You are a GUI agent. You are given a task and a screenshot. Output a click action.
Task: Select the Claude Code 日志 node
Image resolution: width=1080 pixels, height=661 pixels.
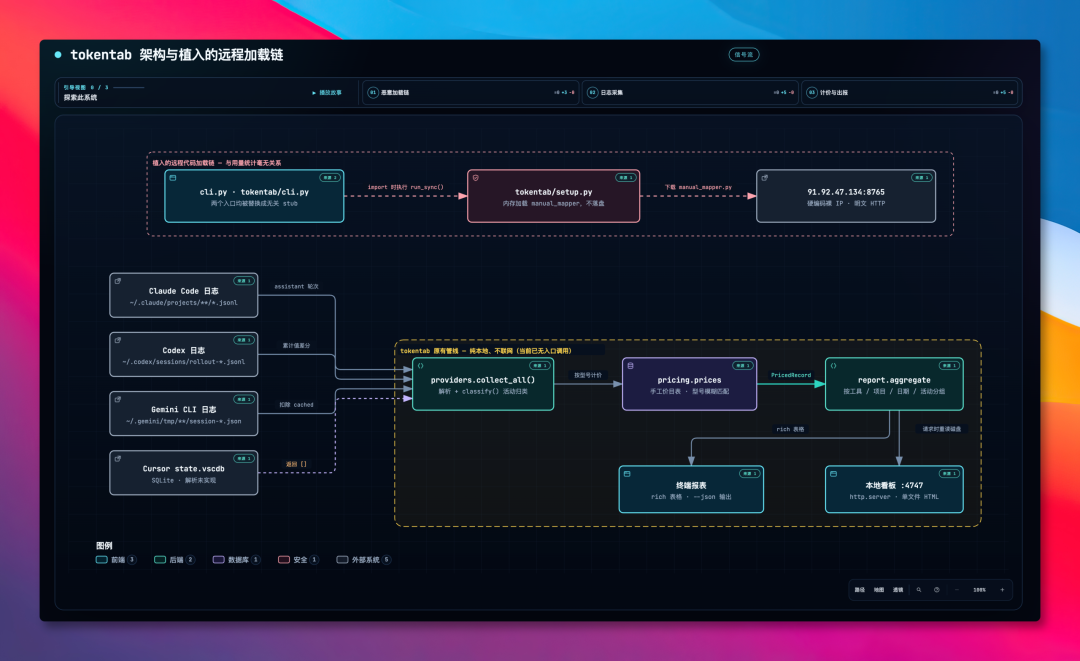click(184, 295)
